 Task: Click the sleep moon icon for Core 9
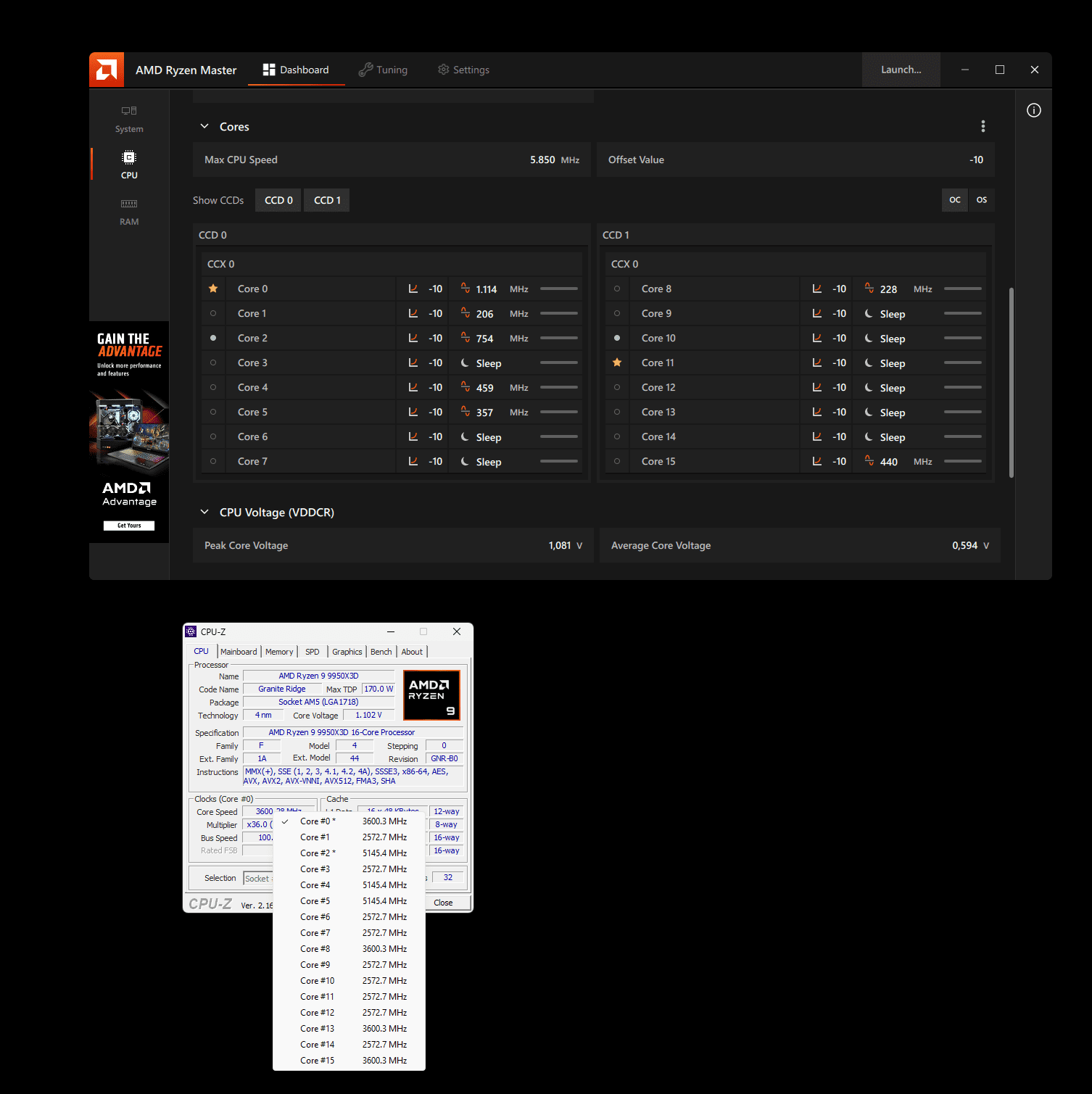[x=869, y=313]
